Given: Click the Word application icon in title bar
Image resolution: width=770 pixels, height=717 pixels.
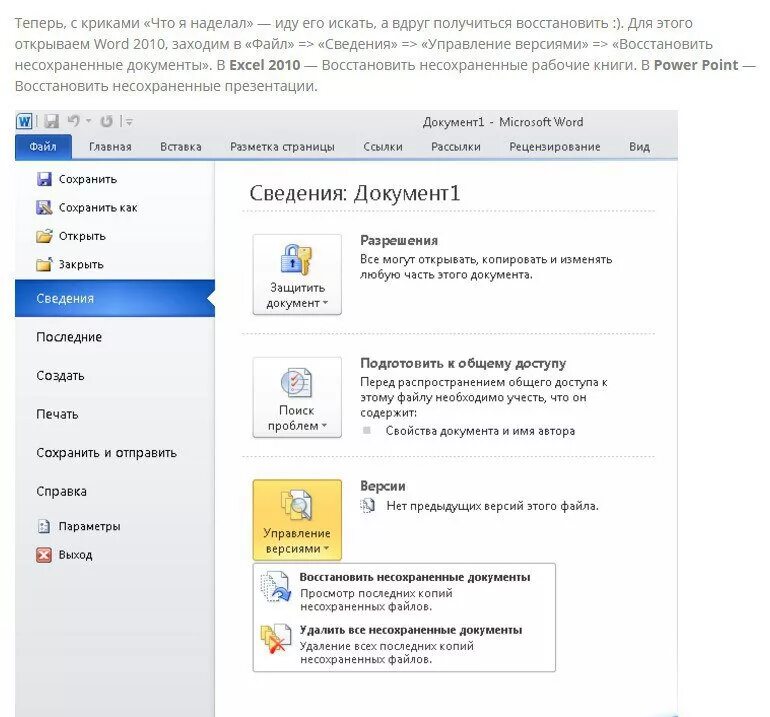Looking at the screenshot, I should tap(25, 121).
